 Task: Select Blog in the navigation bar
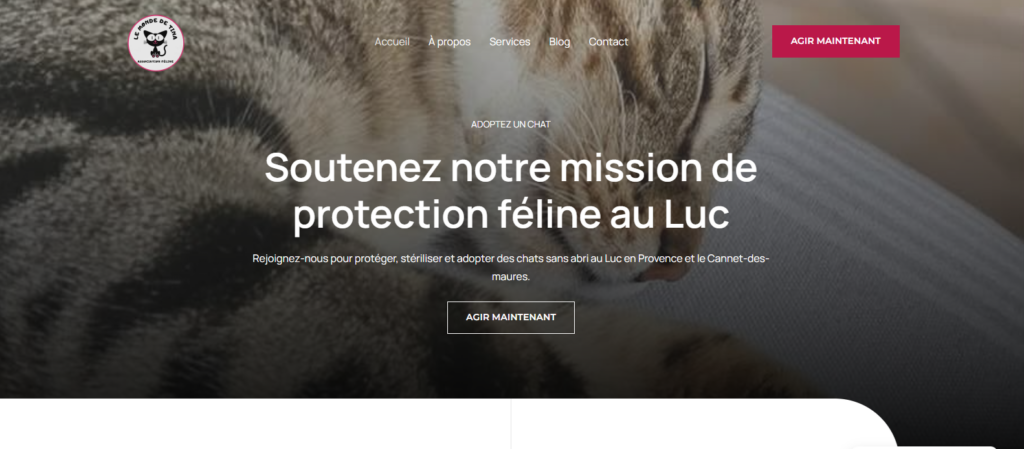(x=559, y=42)
